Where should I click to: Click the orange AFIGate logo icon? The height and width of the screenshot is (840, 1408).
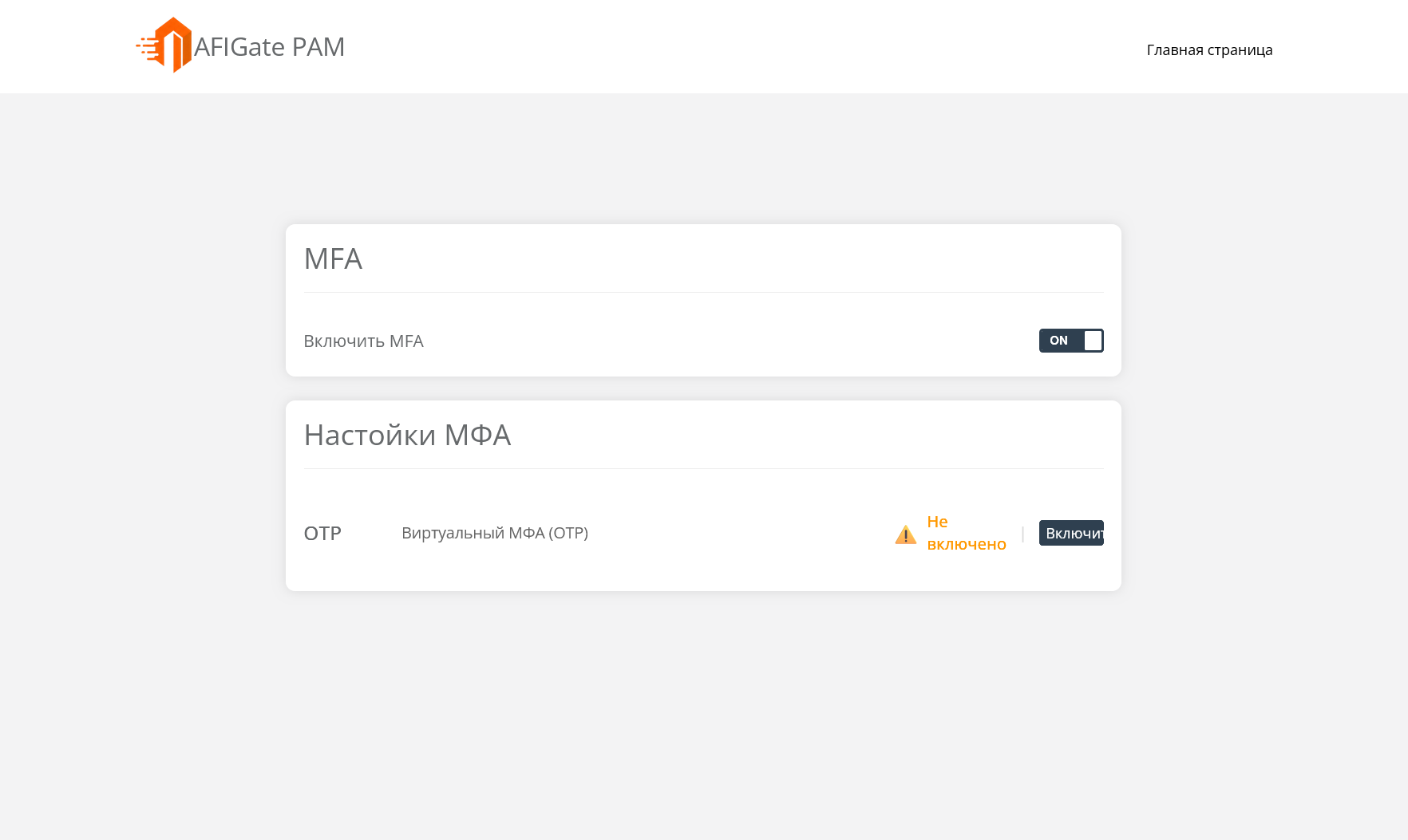coord(164,45)
